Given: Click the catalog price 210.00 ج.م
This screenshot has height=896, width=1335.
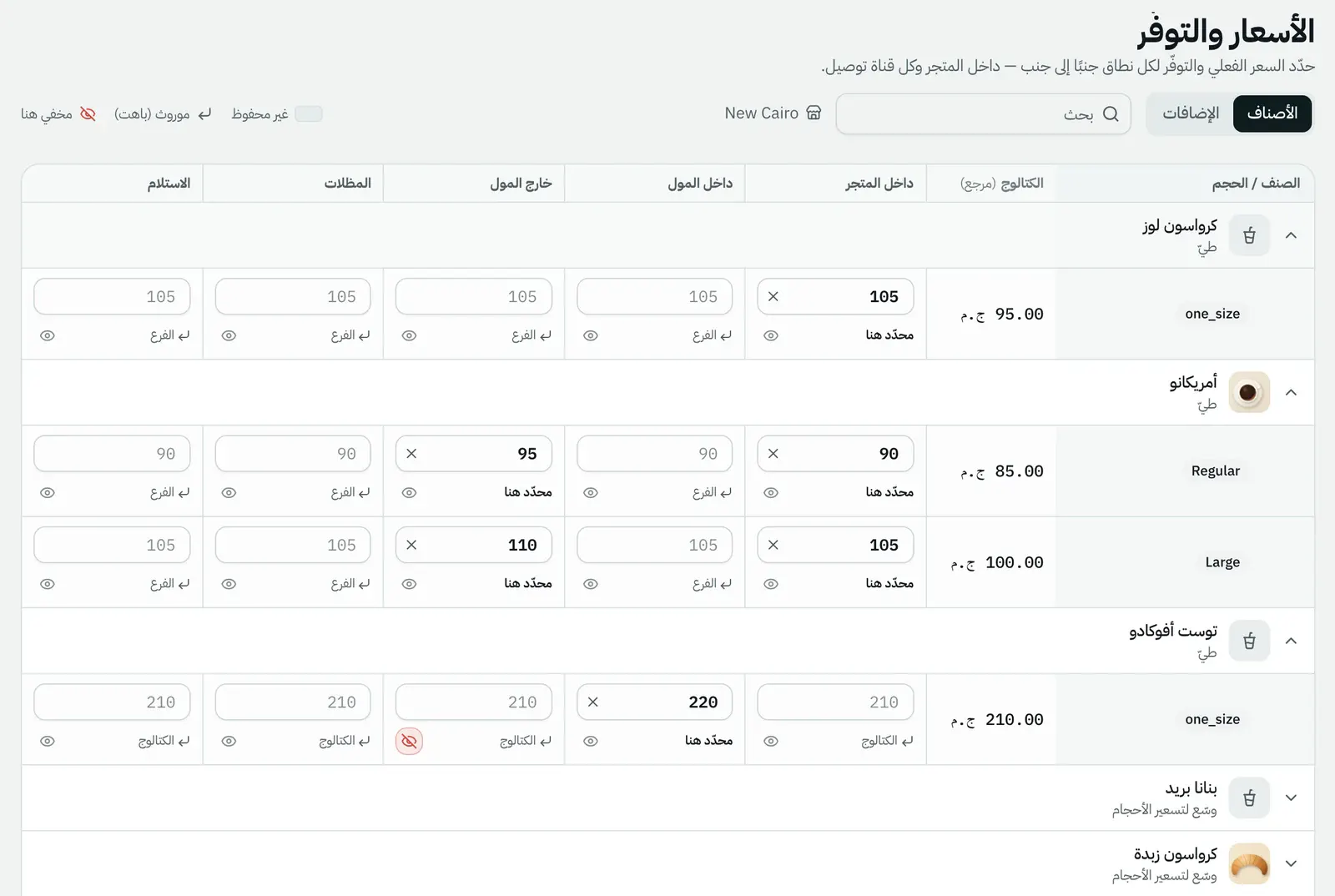Looking at the screenshot, I should click(x=997, y=719).
